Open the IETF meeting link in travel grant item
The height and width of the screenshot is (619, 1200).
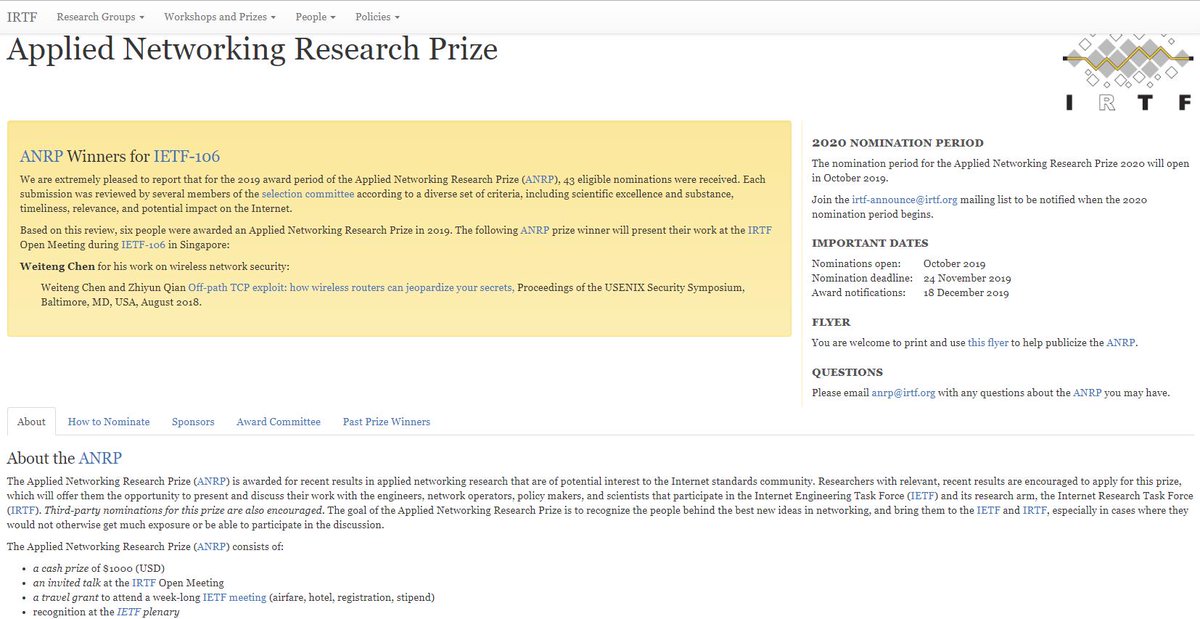click(235, 598)
